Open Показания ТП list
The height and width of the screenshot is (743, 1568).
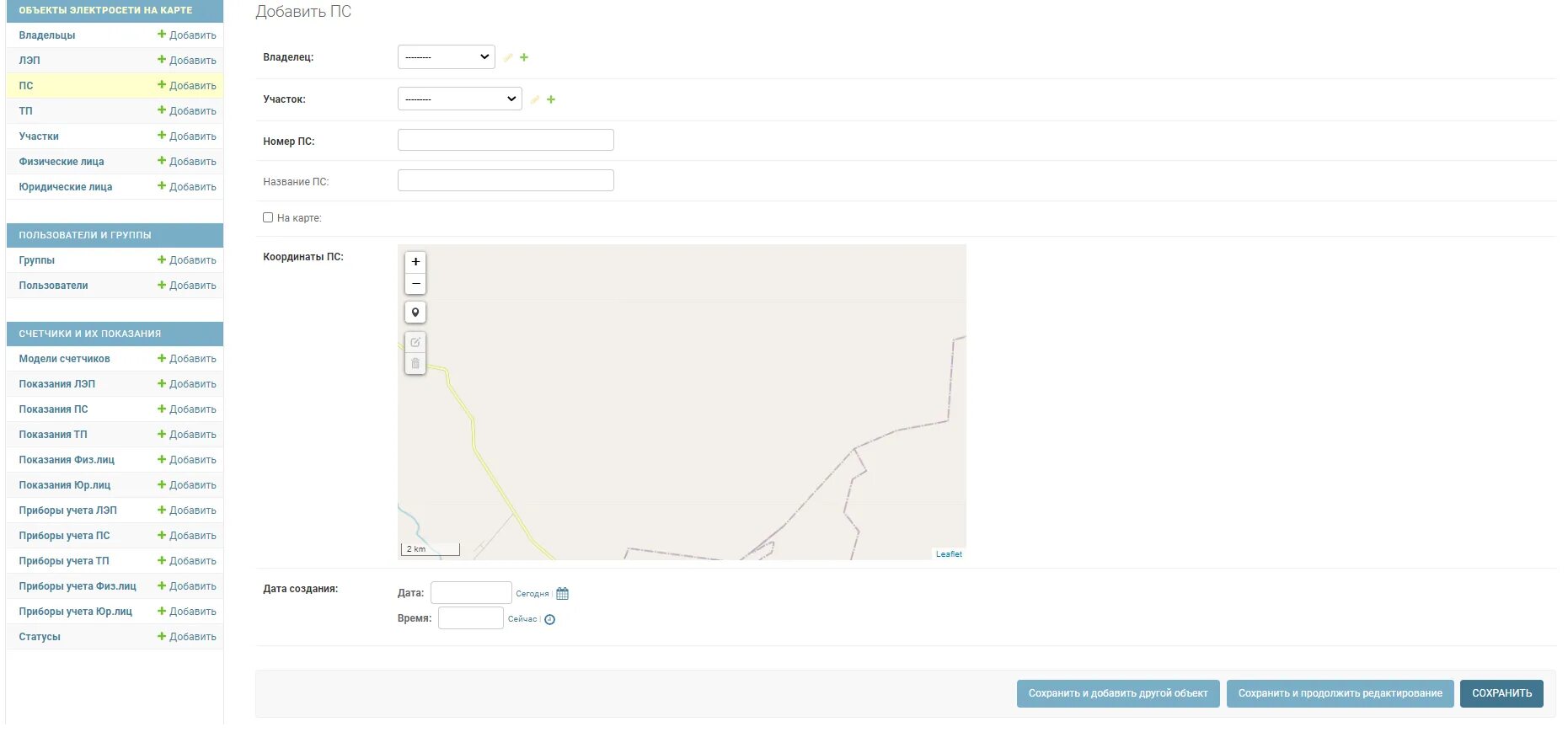pos(53,435)
